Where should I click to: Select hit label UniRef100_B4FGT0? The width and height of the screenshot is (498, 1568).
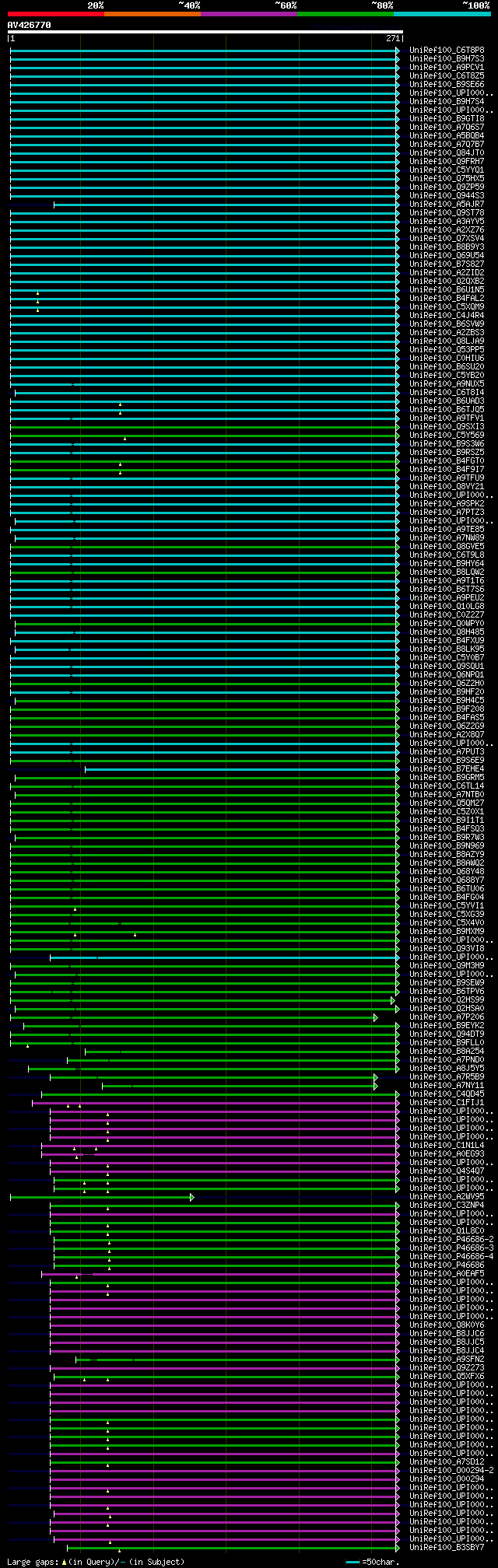click(447, 460)
